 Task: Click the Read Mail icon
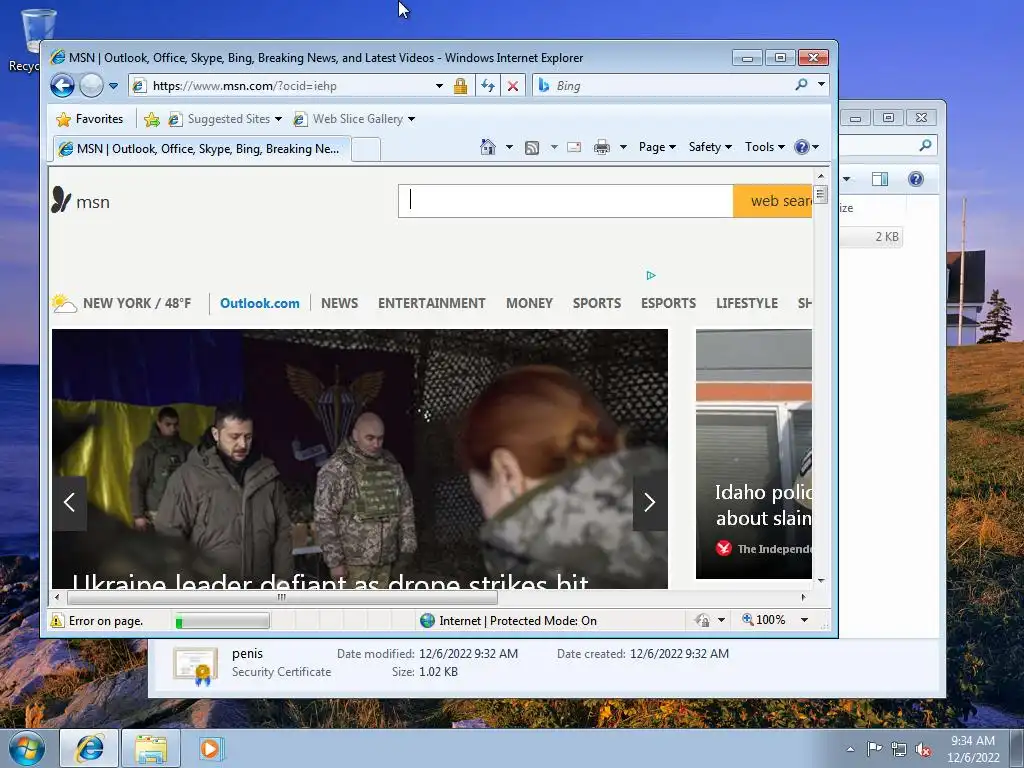pos(574,147)
